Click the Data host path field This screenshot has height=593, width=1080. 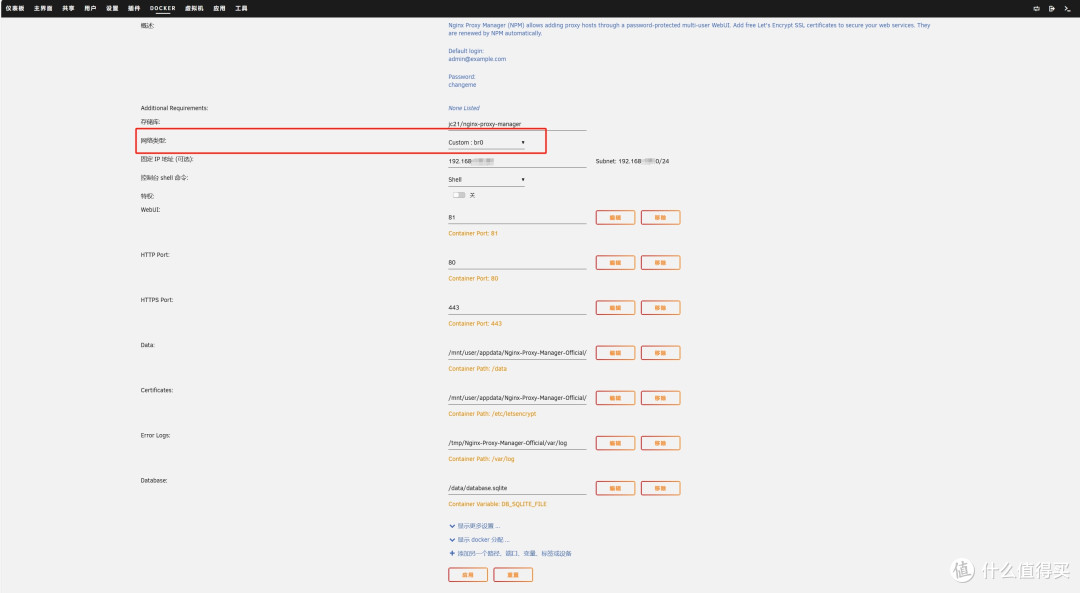click(517, 353)
